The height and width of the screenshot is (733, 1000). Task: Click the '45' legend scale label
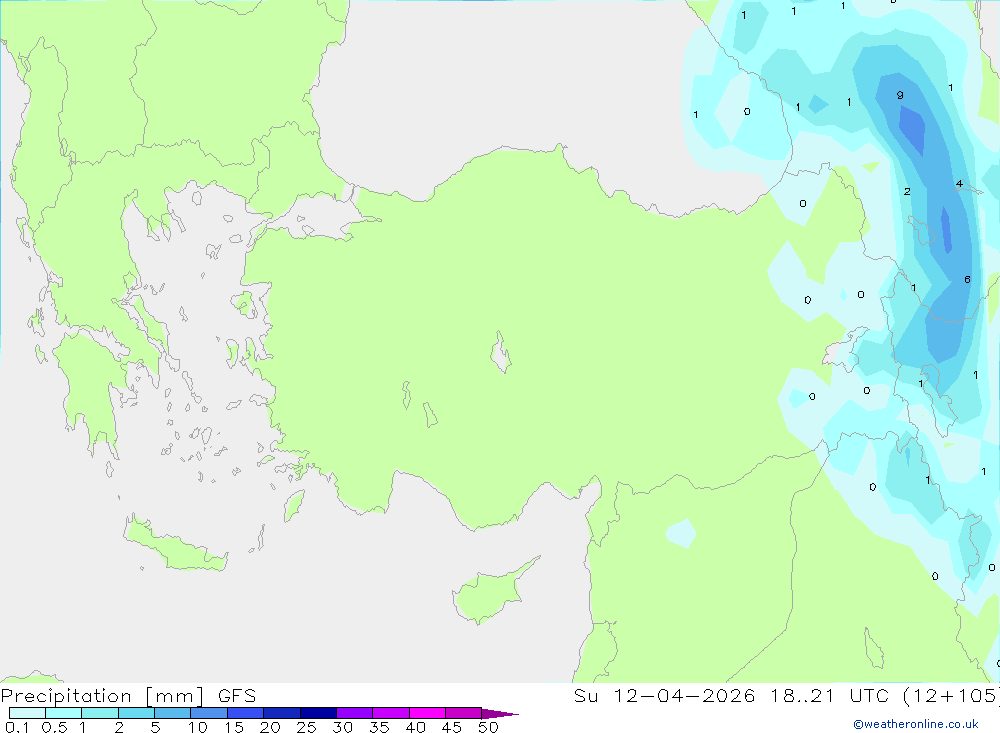[x=452, y=727]
